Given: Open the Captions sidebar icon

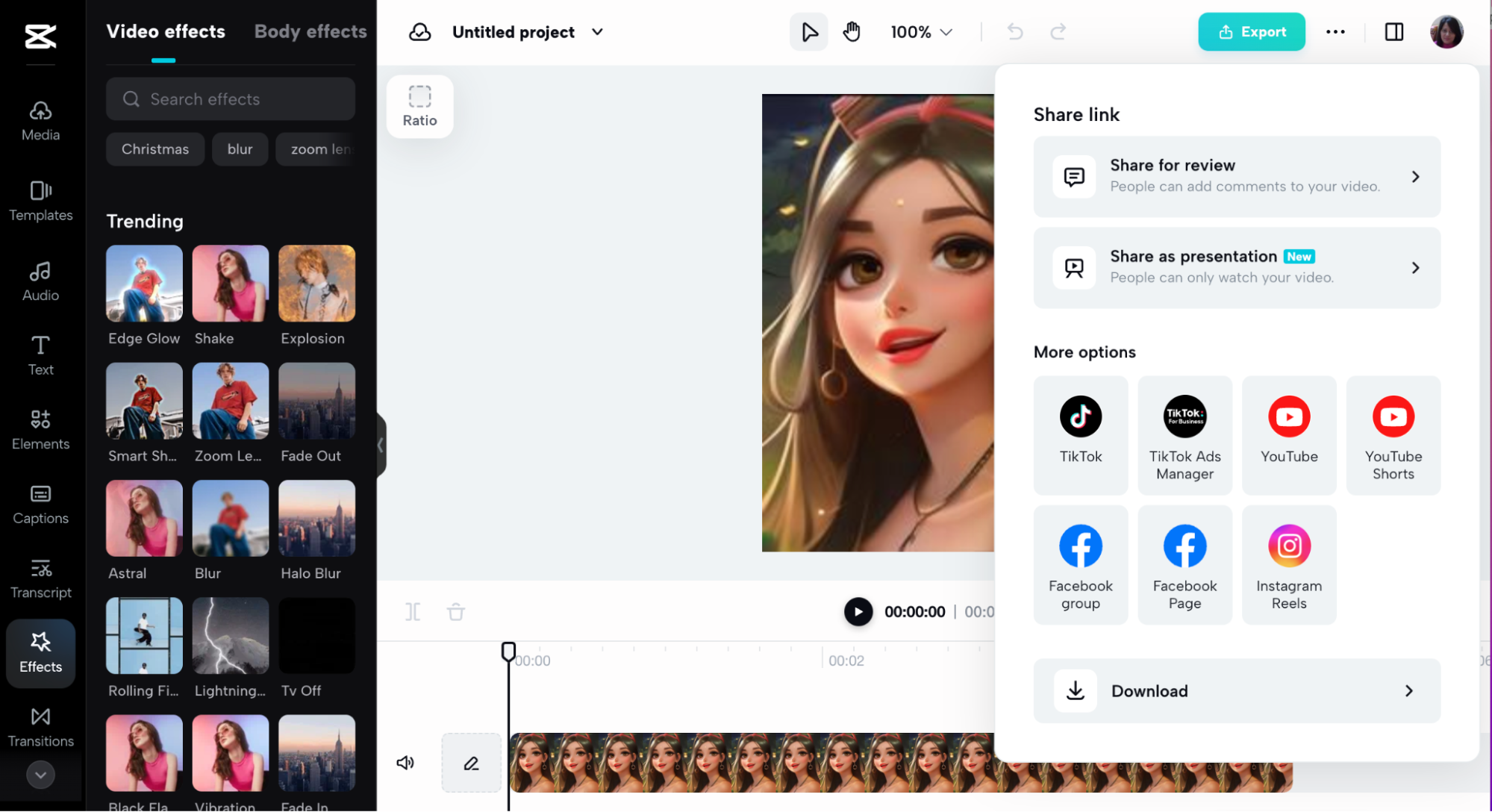Looking at the screenshot, I should [40, 505].
